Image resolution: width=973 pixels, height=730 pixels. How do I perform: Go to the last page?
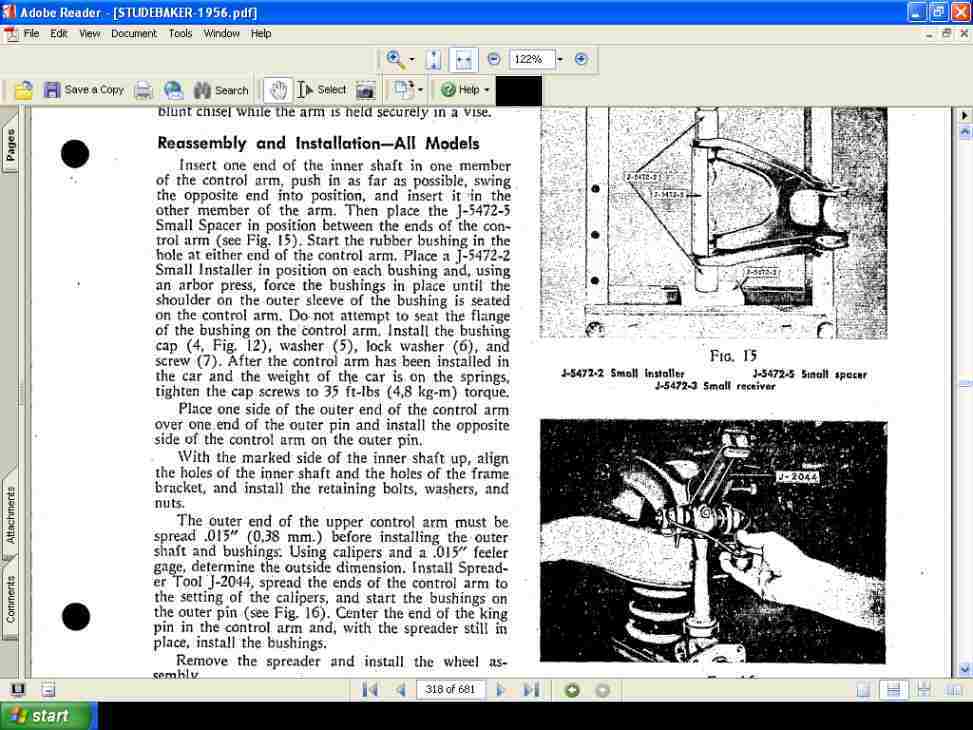[x=531, y=690]
